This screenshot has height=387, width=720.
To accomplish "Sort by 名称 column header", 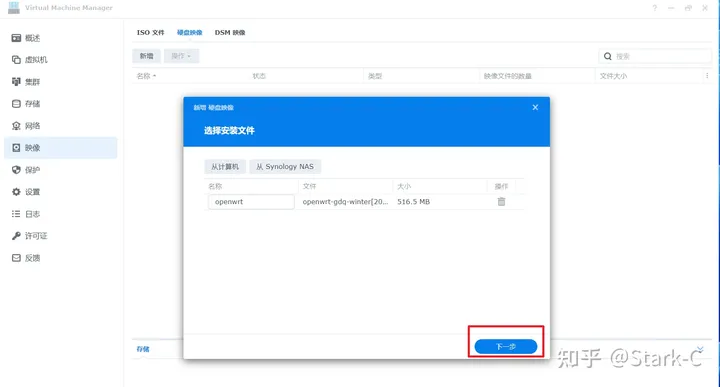I will tap(146, 76).
